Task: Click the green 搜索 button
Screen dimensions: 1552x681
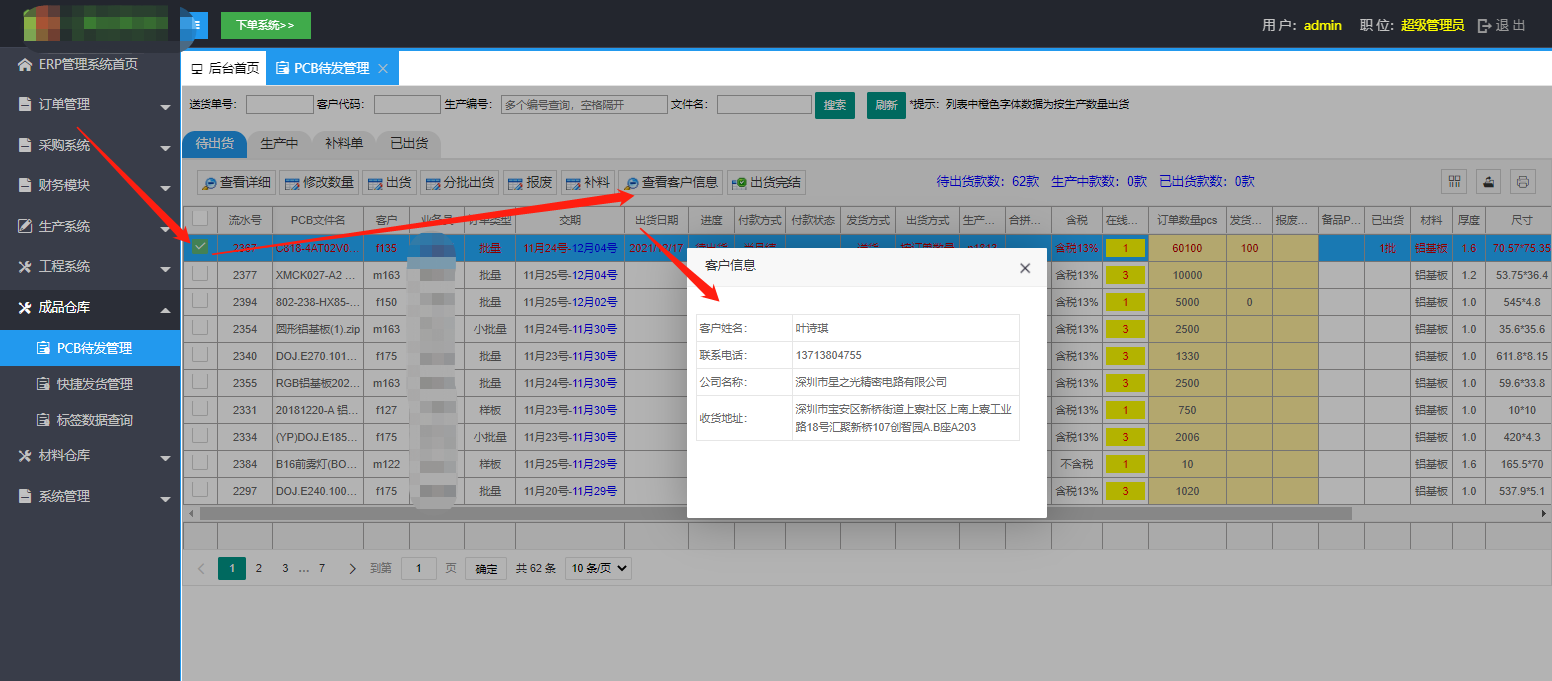Action: (834, 105)
